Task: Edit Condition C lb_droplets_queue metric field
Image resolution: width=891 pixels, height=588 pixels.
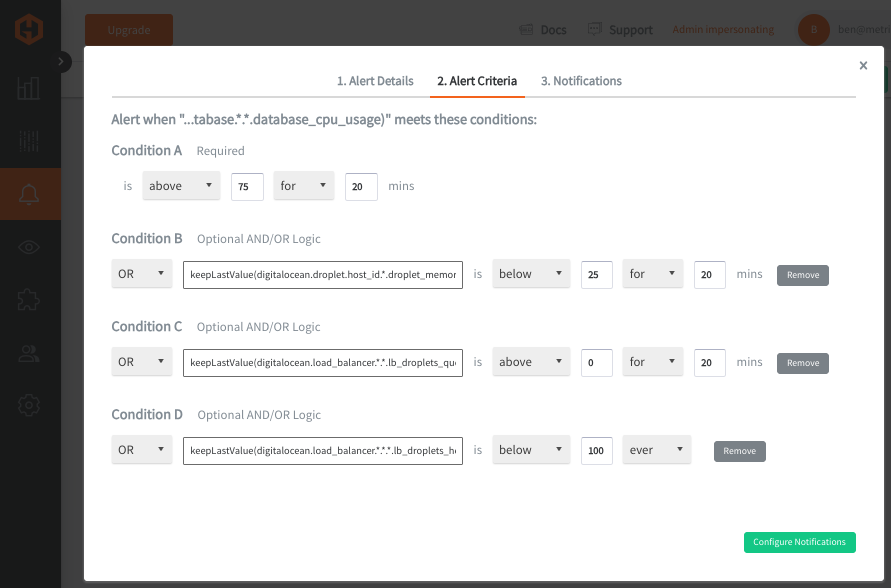Action: [x=323, y=362]
